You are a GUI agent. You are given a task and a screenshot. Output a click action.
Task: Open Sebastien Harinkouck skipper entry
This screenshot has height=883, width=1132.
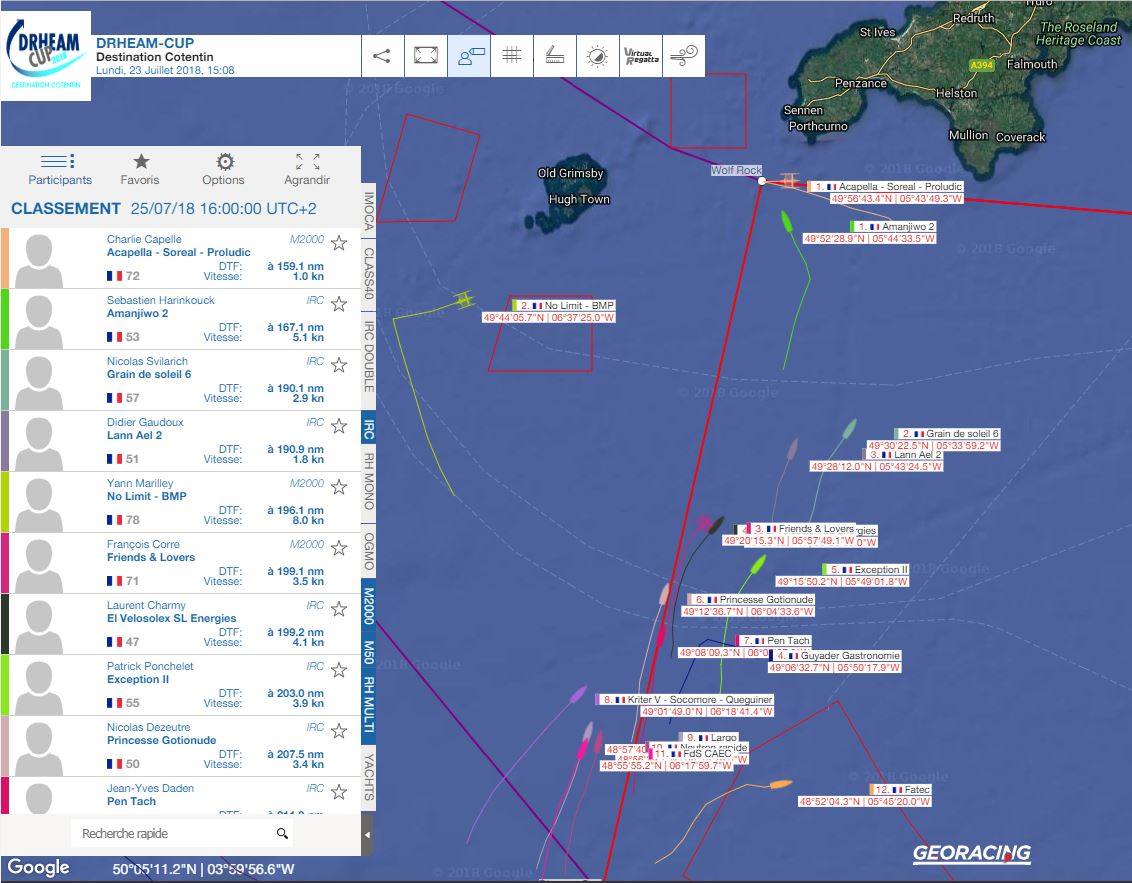point(180,319)
